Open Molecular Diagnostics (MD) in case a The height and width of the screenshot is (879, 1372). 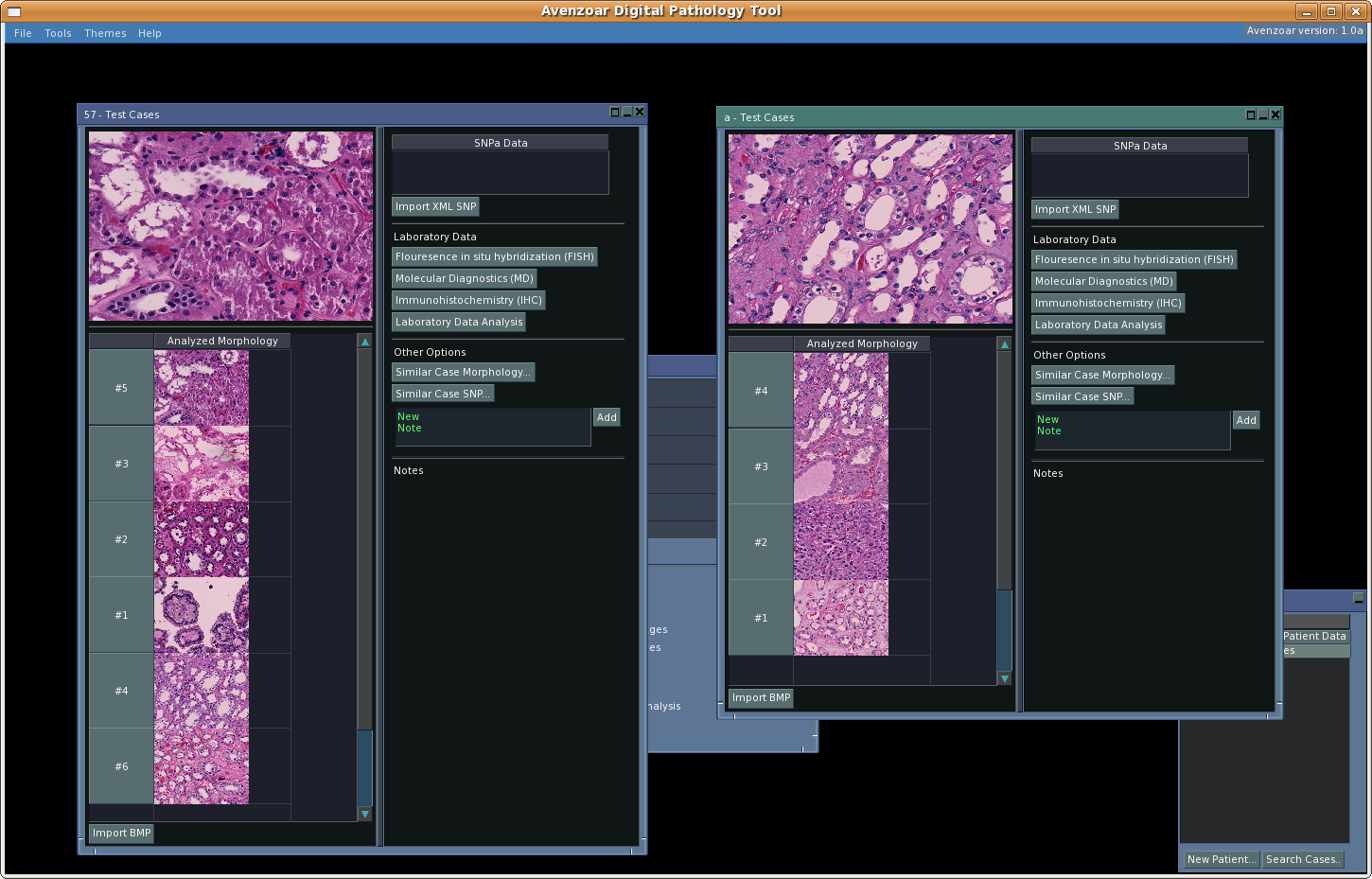tap(1103, 281)
